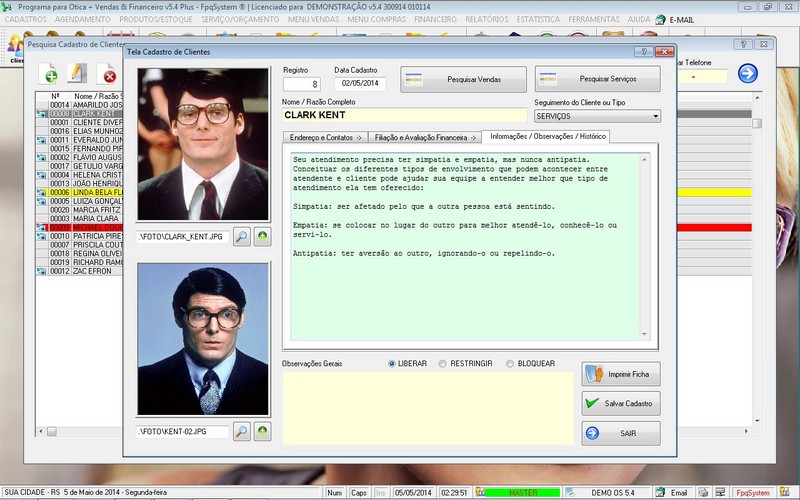800x500 pixels.
Task: Open Endereço e Contatos tab
Action: (325, 137)
